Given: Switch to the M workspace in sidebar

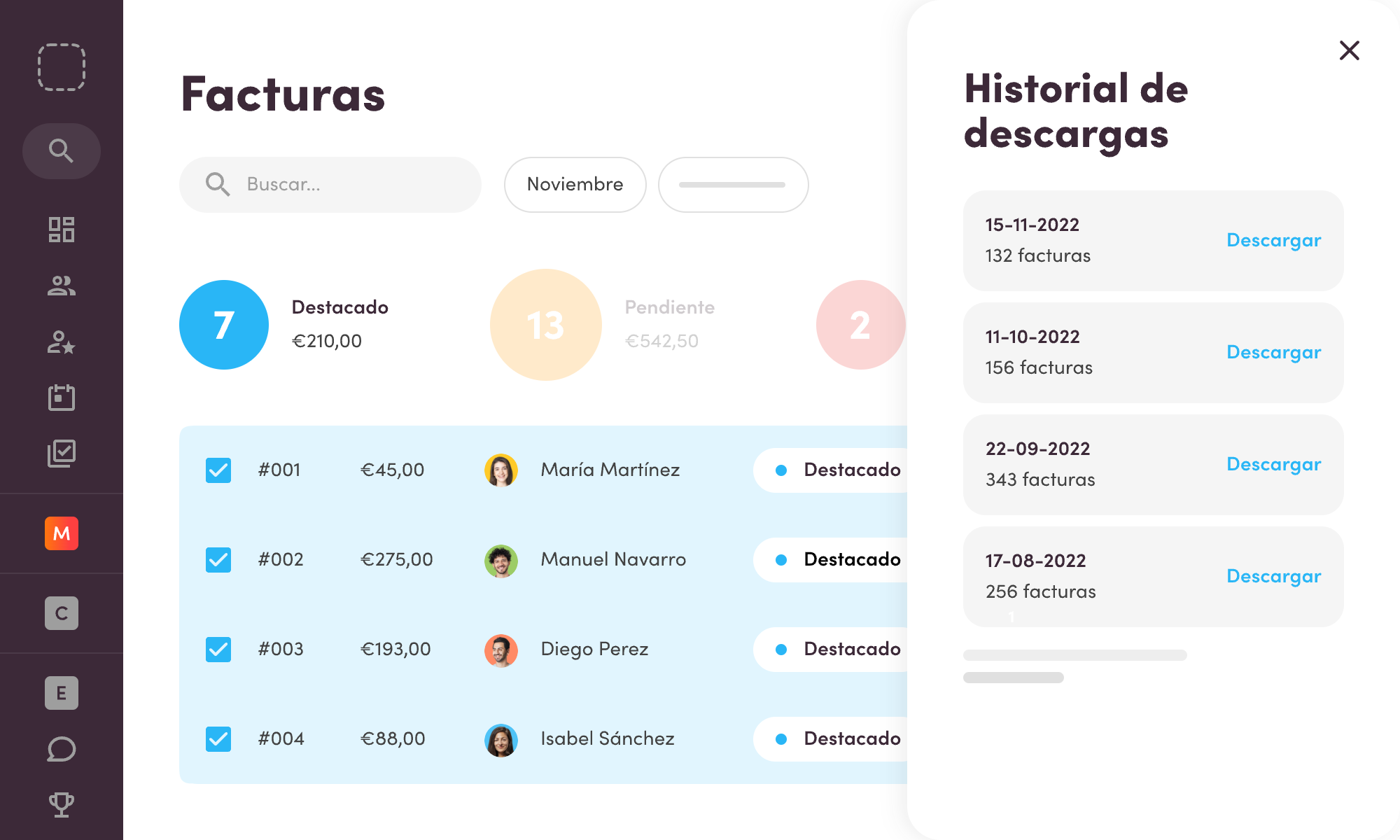Looking at the screenshot, I should 62,534.
